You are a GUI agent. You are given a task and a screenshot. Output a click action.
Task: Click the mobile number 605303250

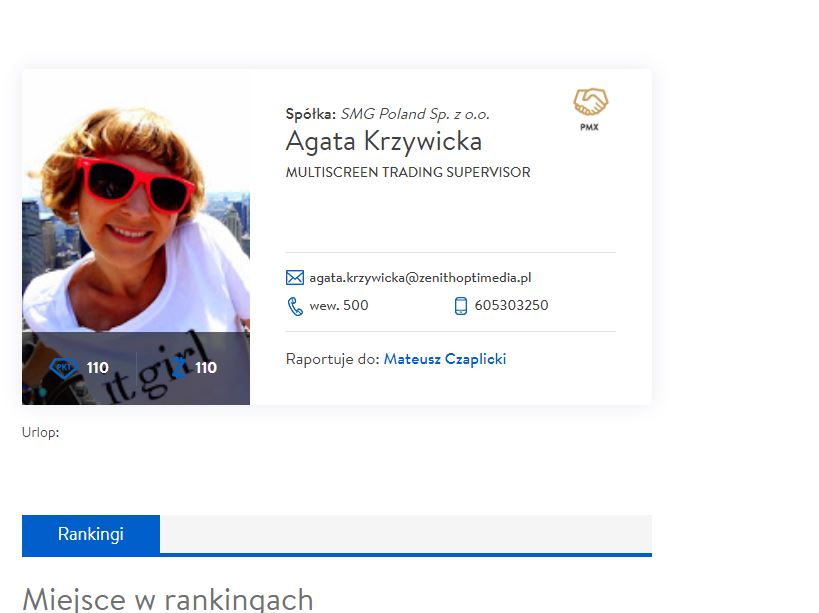tap(511, 305)
